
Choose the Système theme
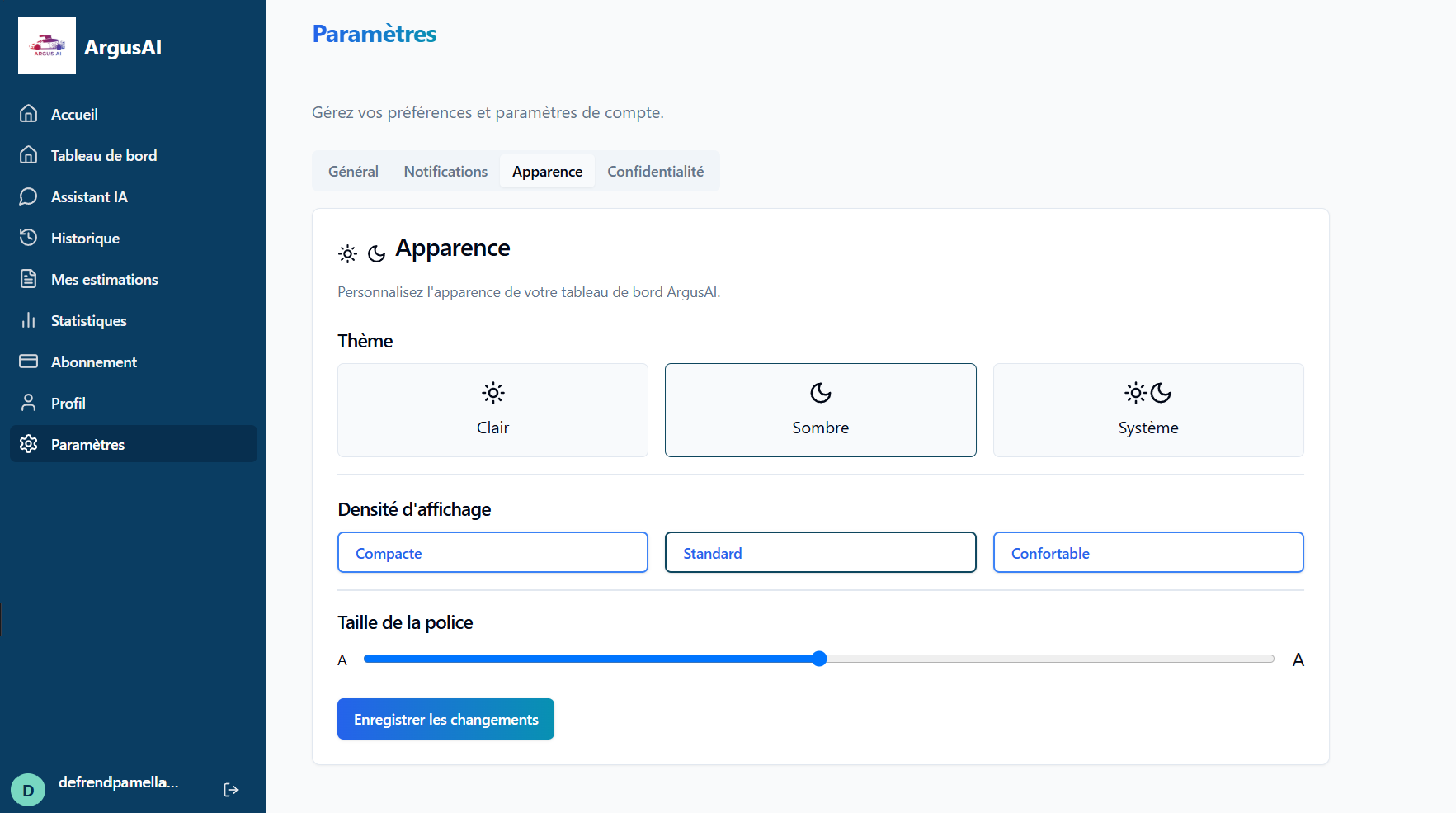click(x=1148, y=410)
